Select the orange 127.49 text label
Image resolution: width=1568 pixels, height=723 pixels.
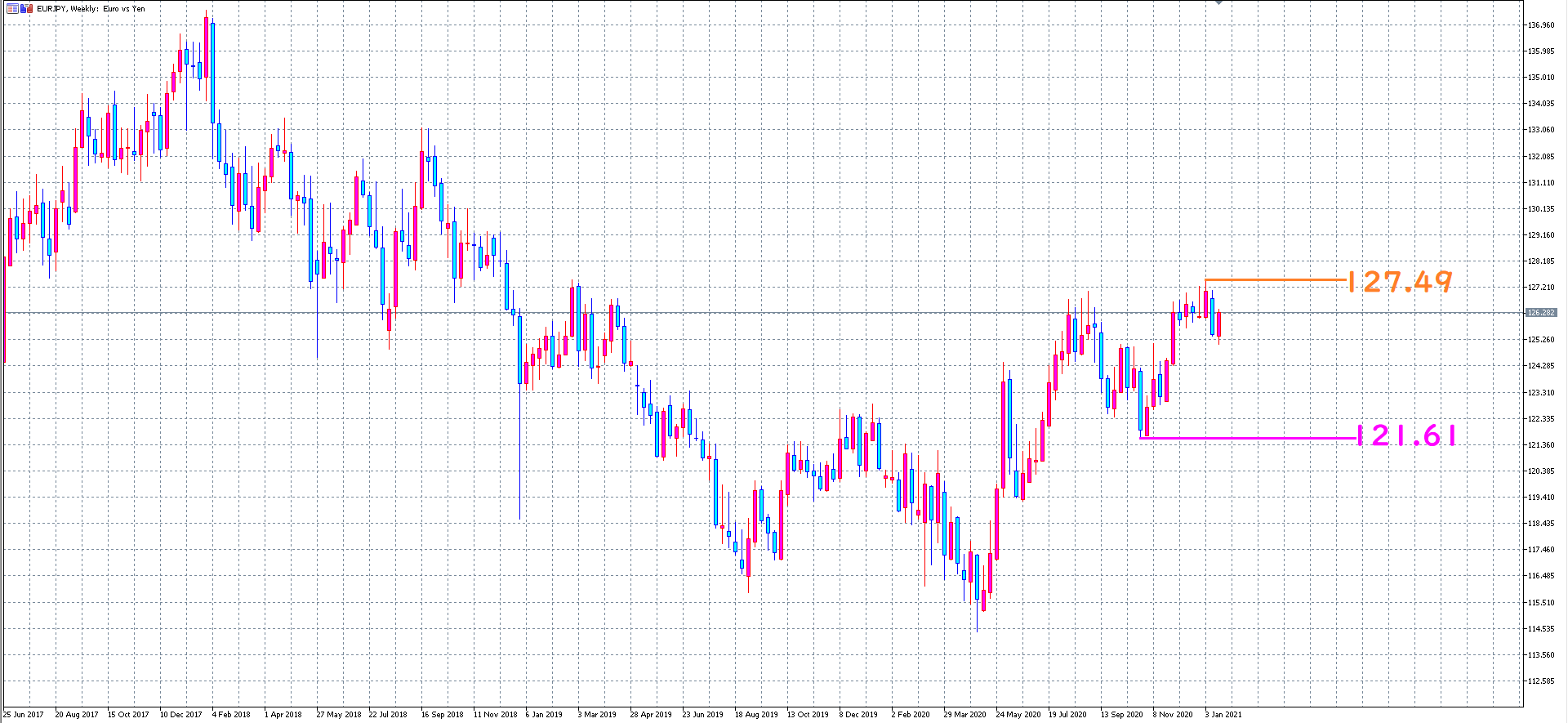click(1399, 282)
